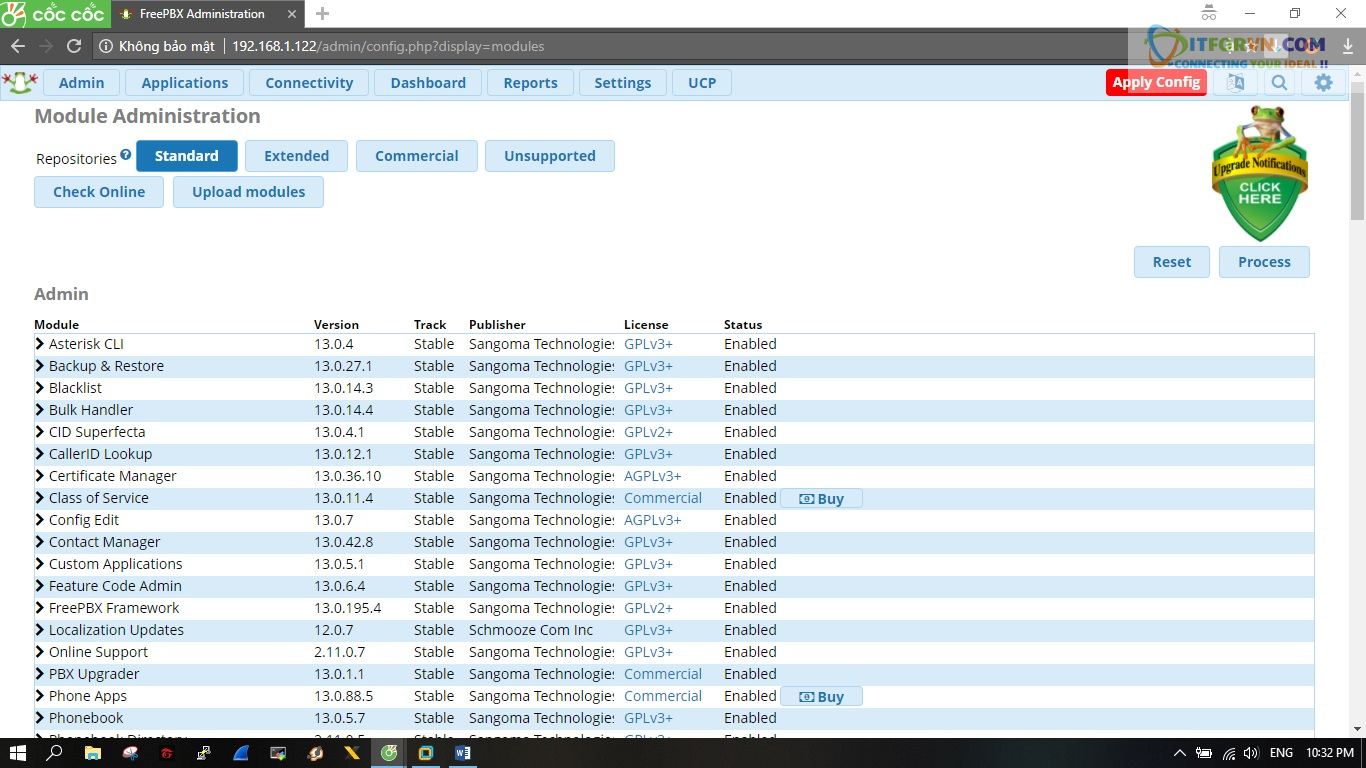Screen dimensions: 1366x768
Task: Reload the page with browser refresh icon
Action: coord(73,46)
